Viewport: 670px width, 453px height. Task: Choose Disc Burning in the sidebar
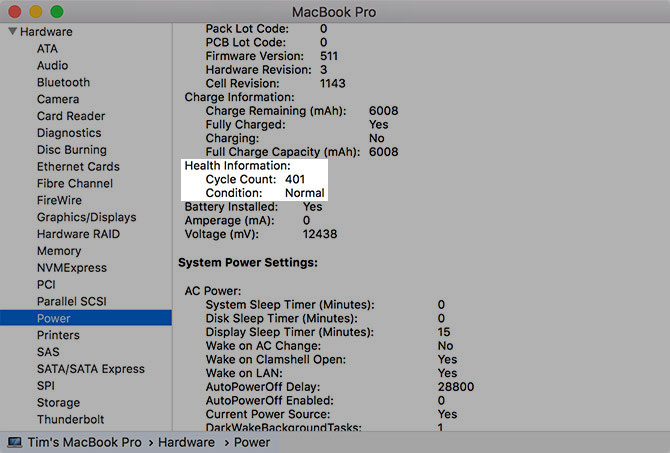(72, 150)
